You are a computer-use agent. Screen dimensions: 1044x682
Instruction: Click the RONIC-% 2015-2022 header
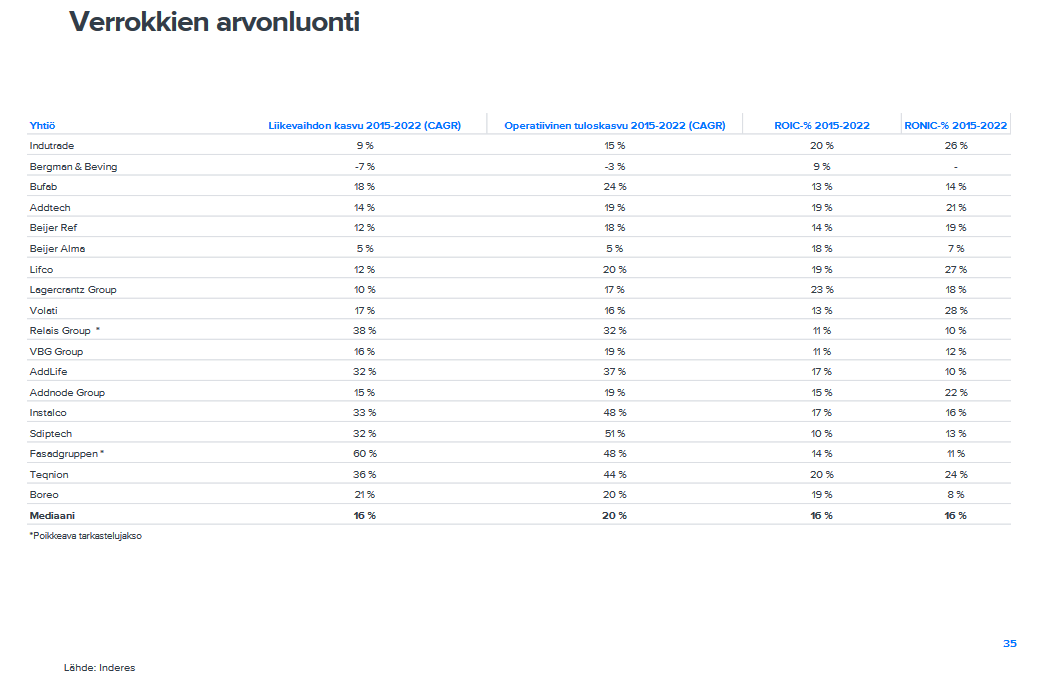pyautogui.click(x=955, y=125)
